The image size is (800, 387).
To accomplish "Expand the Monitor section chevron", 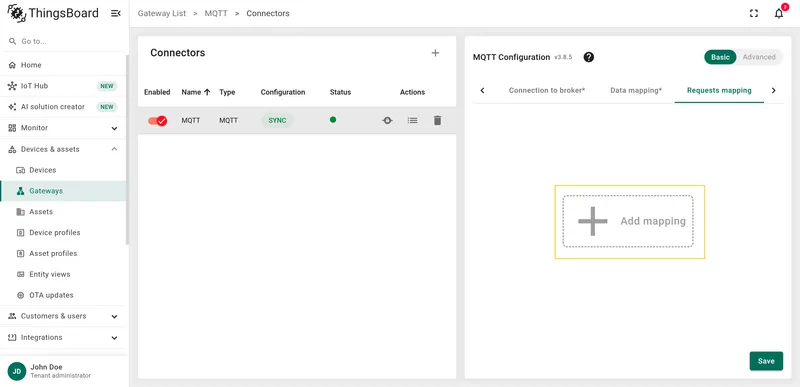I will point(114,128).
